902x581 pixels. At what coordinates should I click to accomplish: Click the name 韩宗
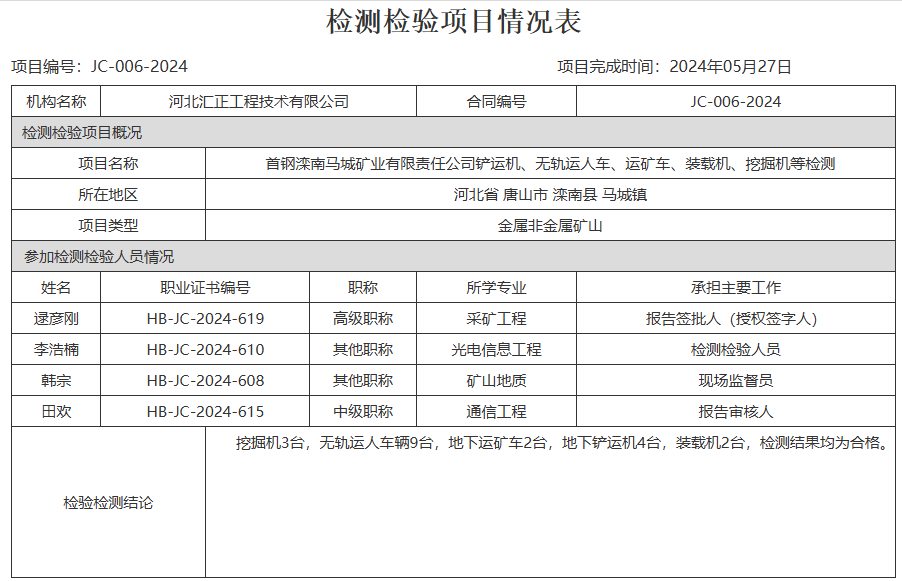[x=56, y=381]
